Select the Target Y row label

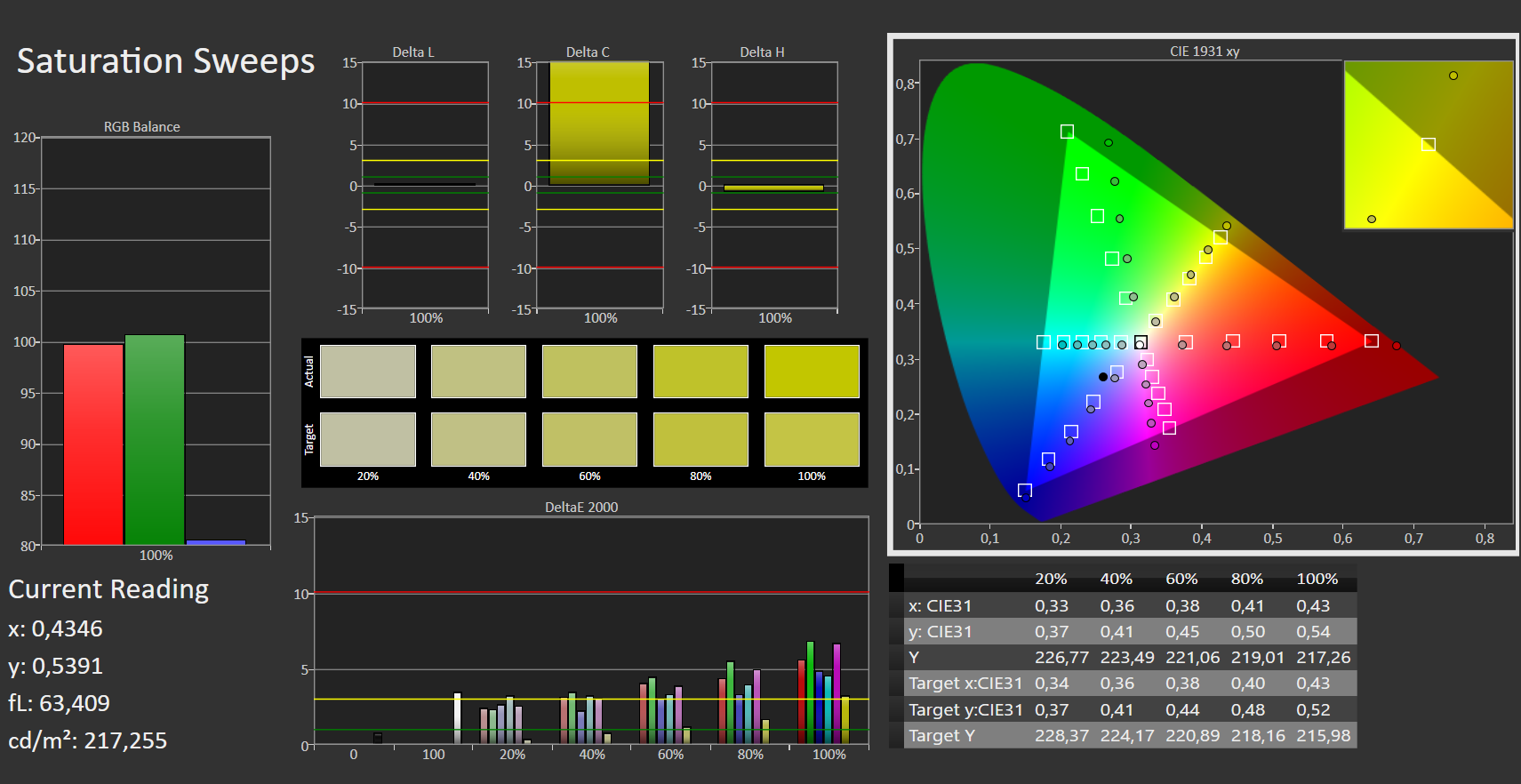[x=941, y=735]
